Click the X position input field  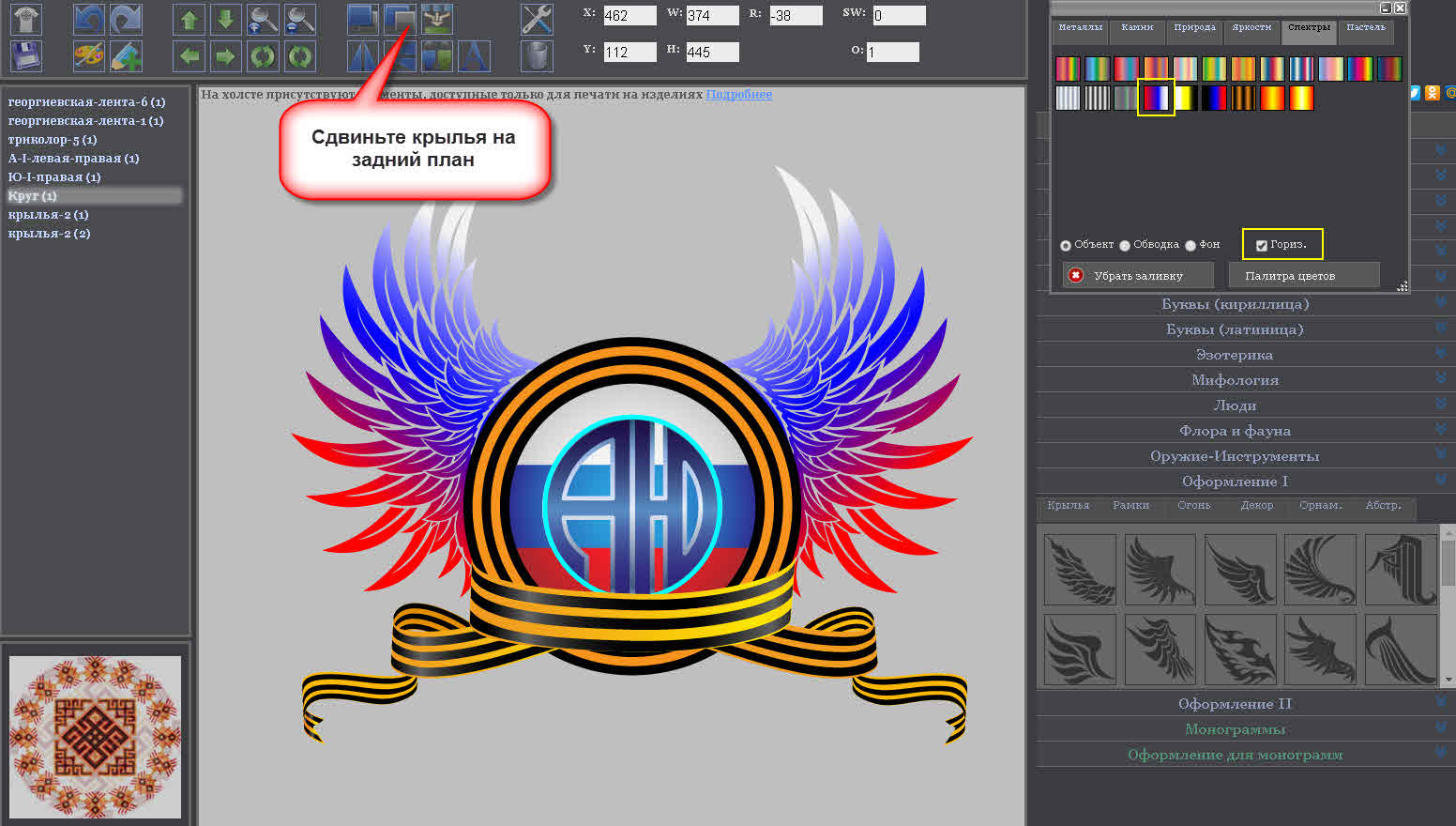pyautogui.click(x=629, y=16)
